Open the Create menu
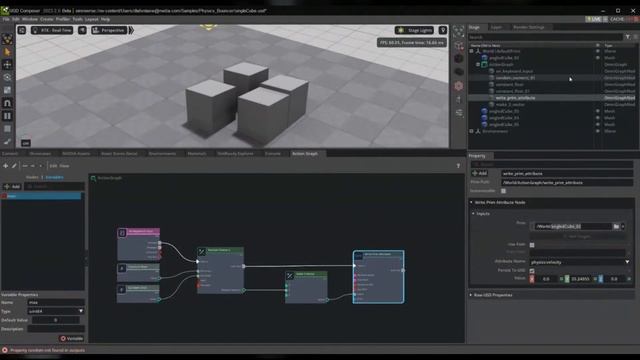This screenshot has width=640, height=360. tap(47, 19)
